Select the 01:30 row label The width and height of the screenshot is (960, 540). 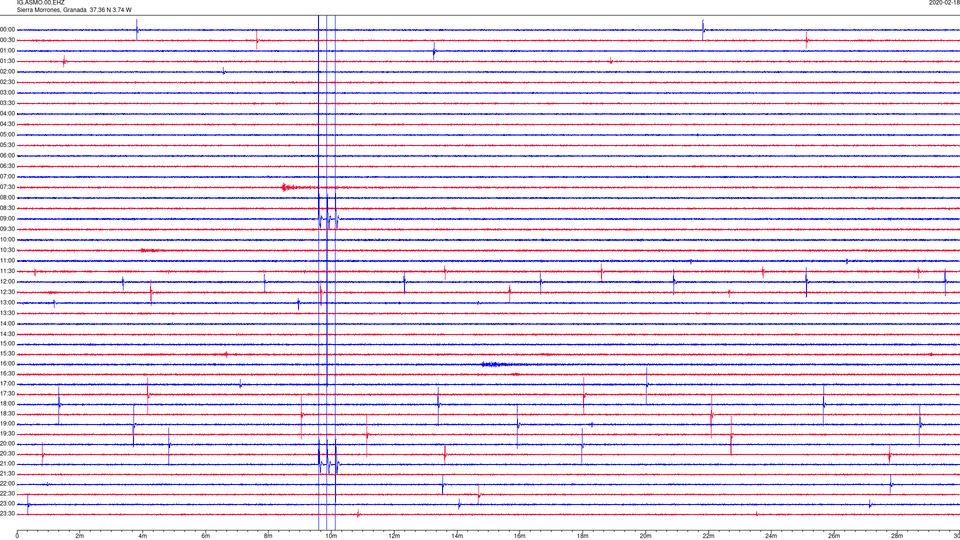[x=8, y=61]
